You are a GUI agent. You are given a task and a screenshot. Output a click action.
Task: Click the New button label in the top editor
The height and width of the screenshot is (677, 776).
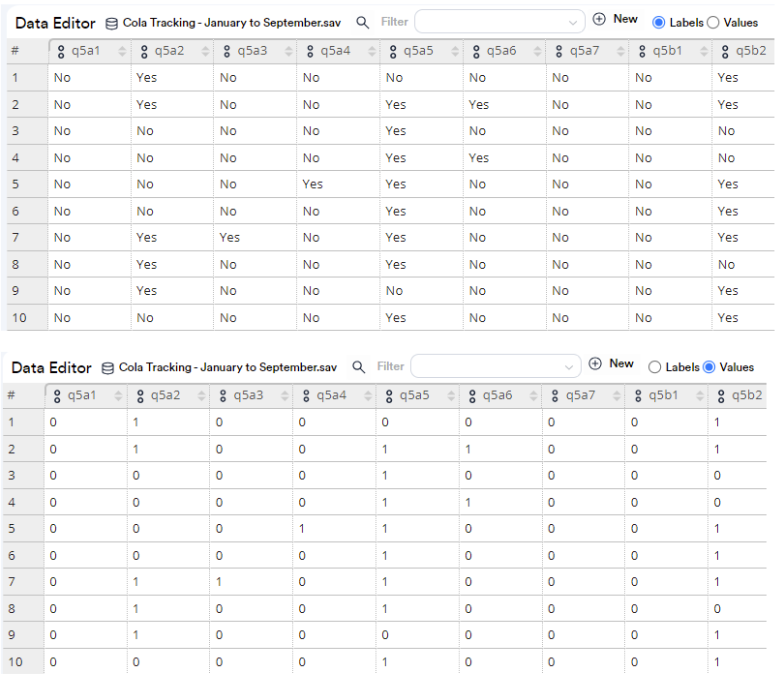(x=626, y=19)
